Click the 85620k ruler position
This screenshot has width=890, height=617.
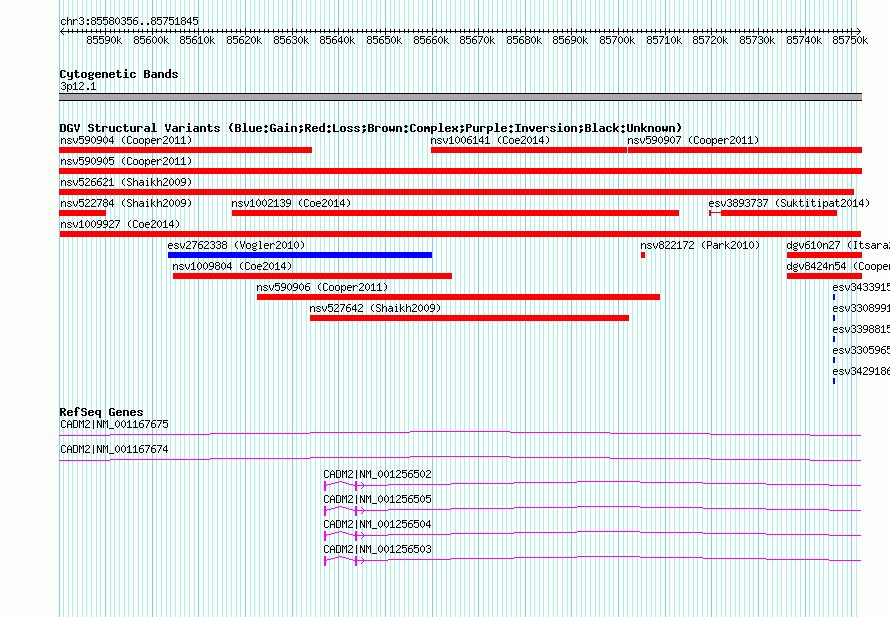(x=244, y=40)
